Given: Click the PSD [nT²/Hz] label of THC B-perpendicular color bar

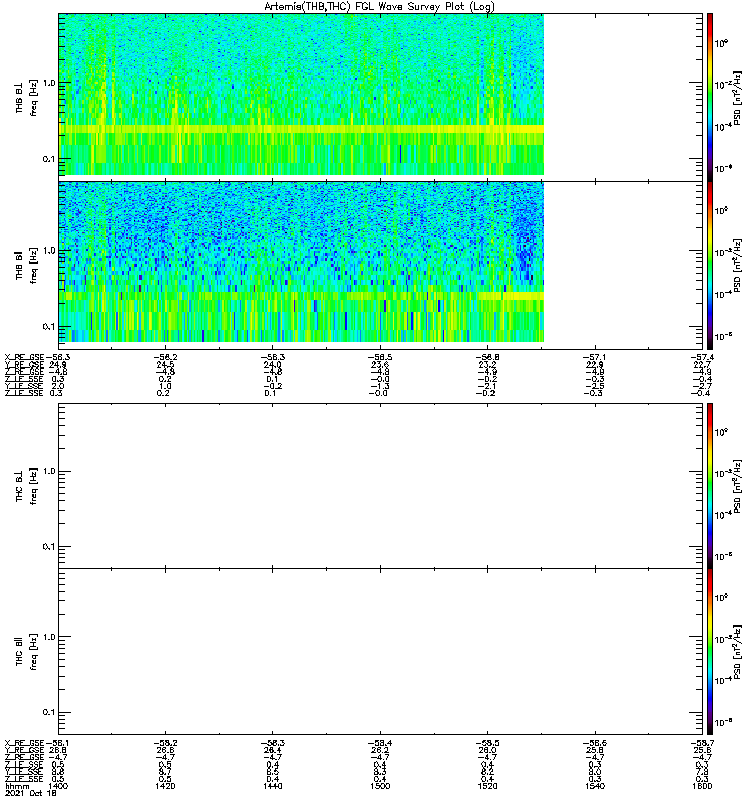Looking at the screenshot, I should [737, 487].
